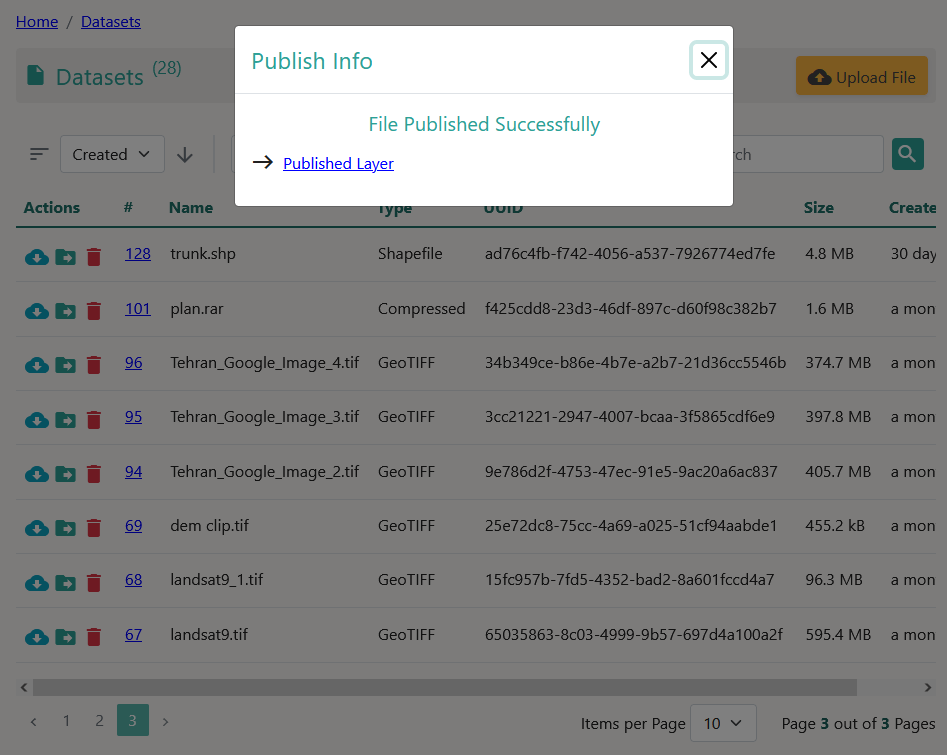947x755 pixels.
Task: Open the Items per Page dropdown
Action: [722, 723]
